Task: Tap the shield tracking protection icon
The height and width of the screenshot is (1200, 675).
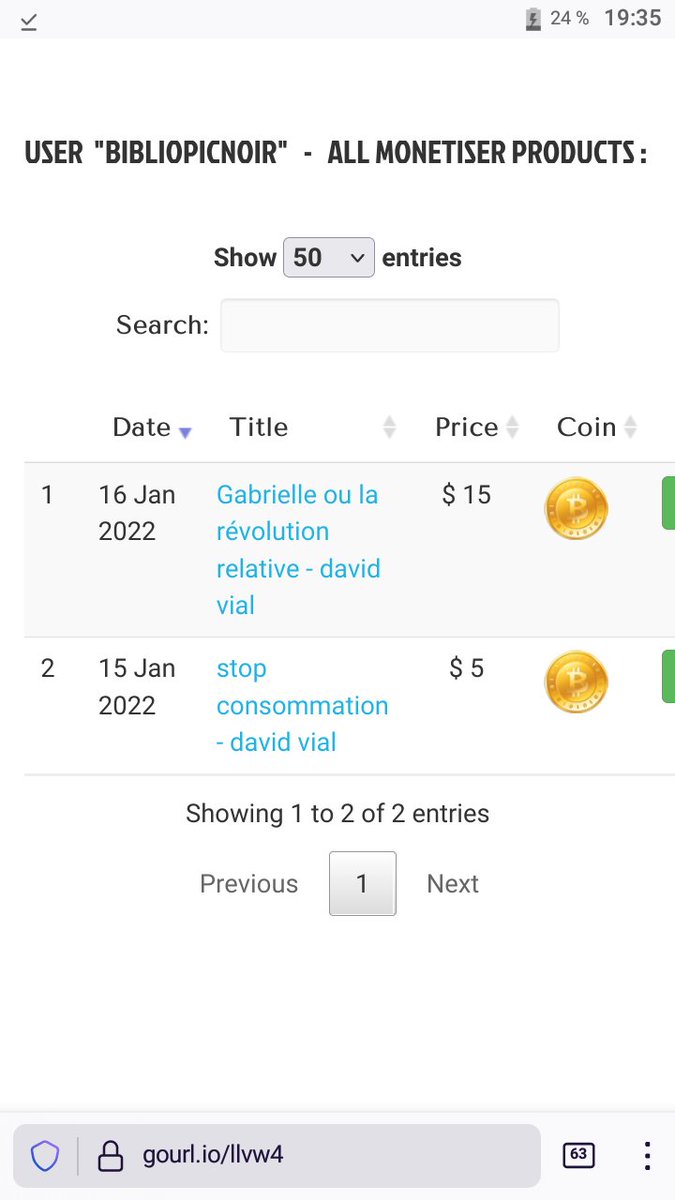Action: [x=45, y=1156]
